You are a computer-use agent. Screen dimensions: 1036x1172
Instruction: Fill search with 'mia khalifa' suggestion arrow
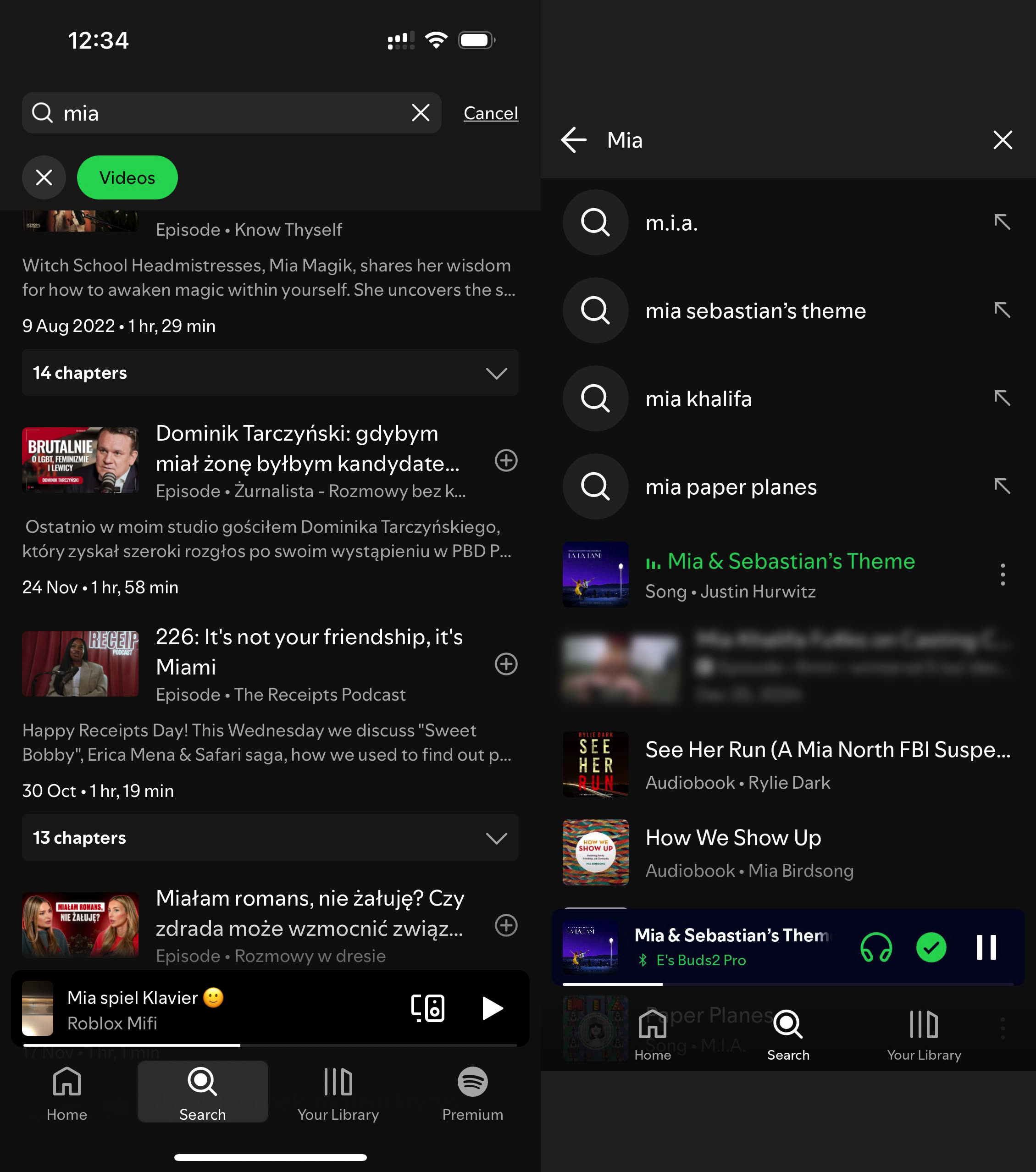[x=1002, y=398]
